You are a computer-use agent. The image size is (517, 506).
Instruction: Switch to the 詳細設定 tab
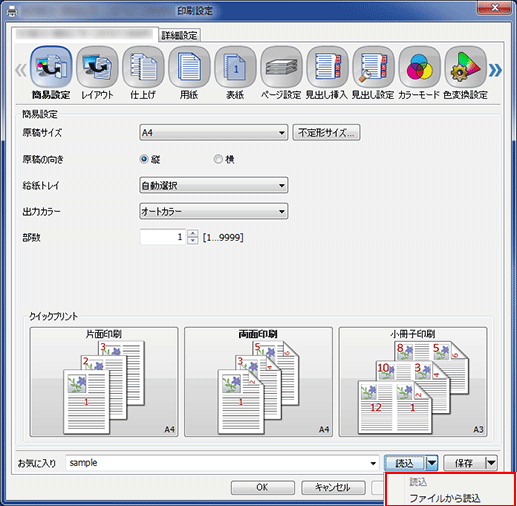(180, 35)
